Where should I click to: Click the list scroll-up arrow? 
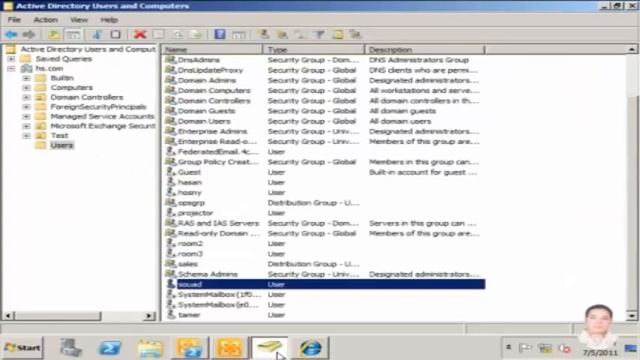(631, 49)
